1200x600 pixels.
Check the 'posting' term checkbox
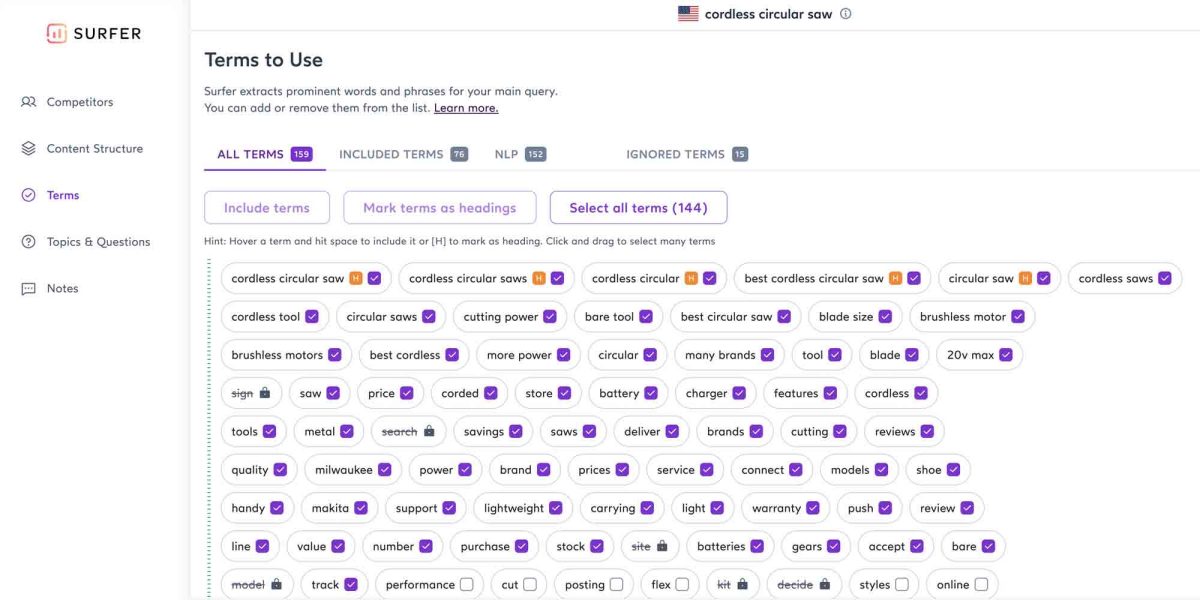tap(617, 584)
